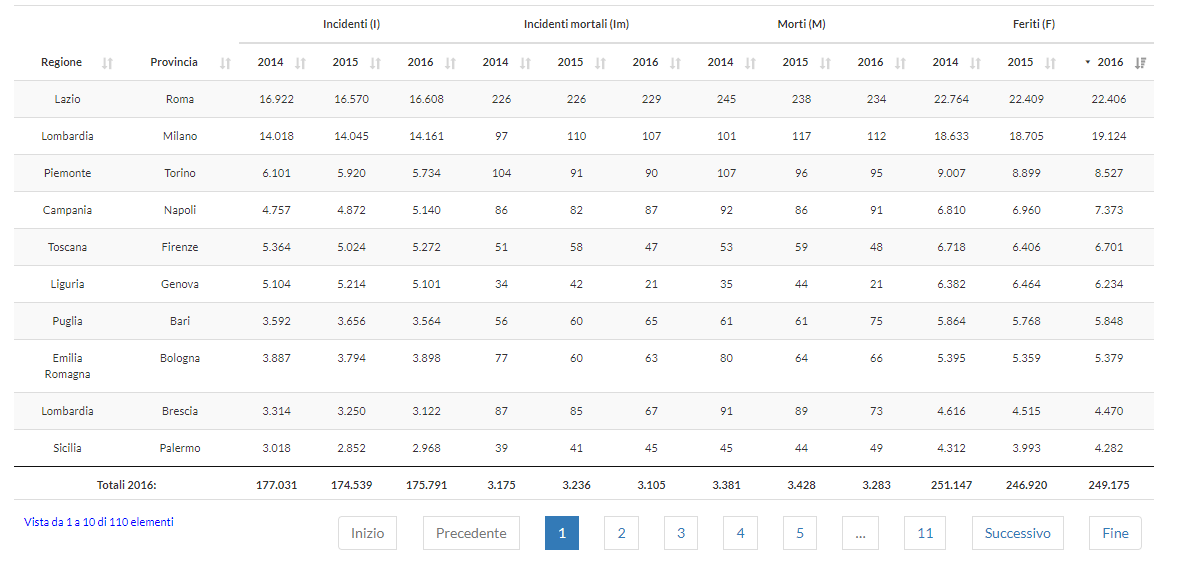The height and width of the screenshot is (562, 1182).
Task: Click the Fine button to reach end
Action: 1115,533
